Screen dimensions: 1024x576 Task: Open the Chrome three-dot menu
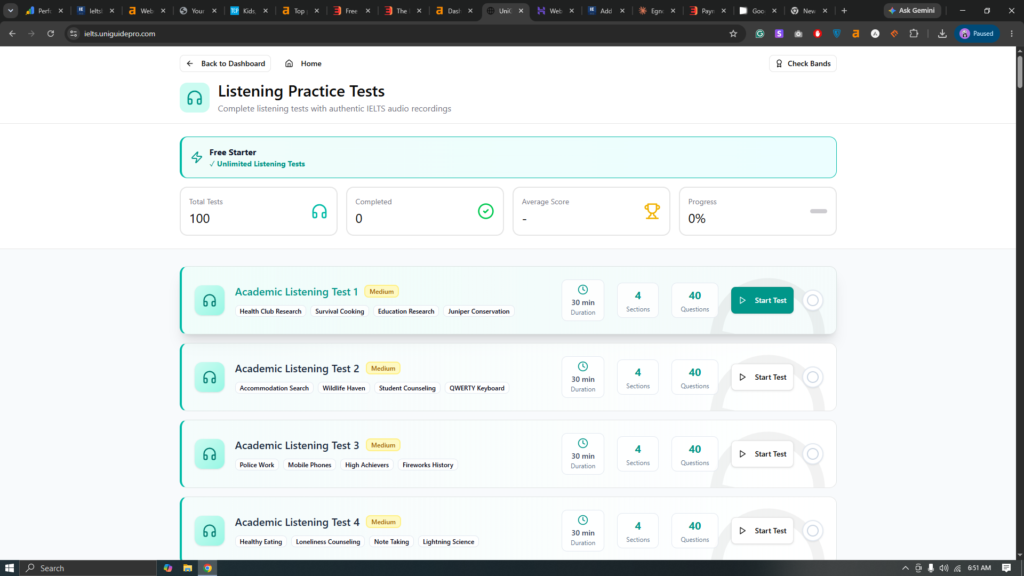click(1012, 33)
